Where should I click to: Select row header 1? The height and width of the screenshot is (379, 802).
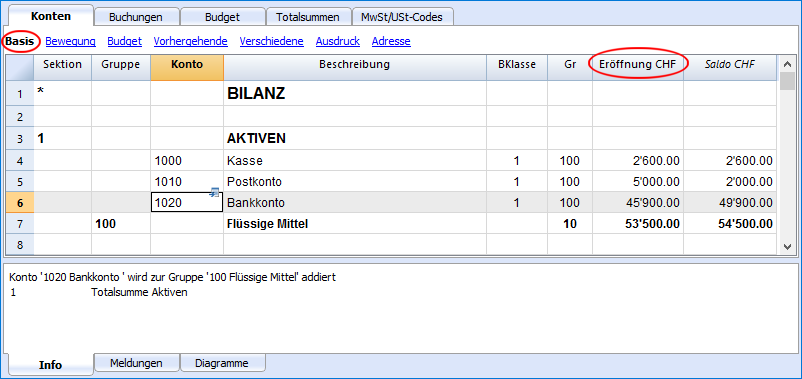(20, 94)
